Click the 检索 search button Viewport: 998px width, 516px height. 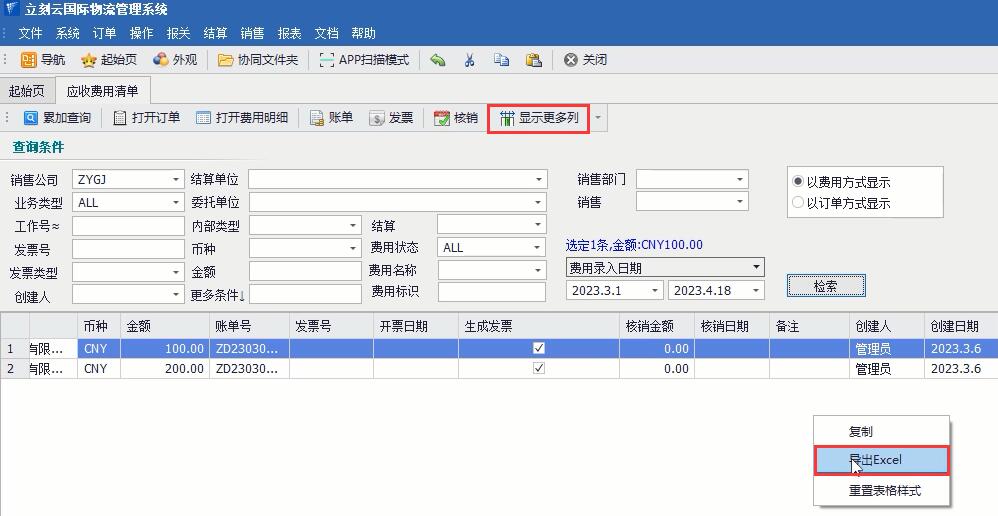point(825,286)
